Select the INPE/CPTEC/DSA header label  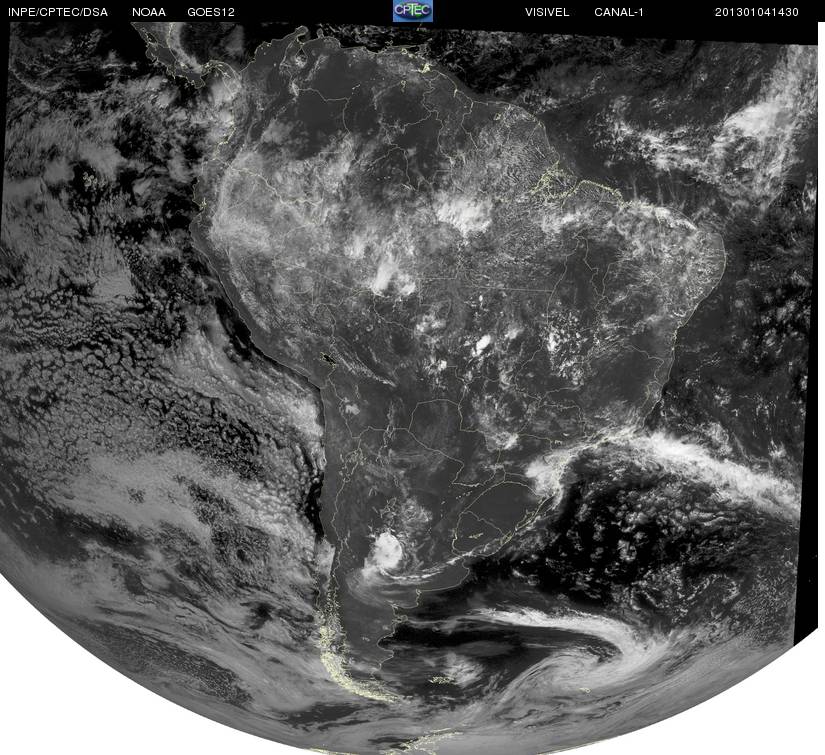[58, 12]
